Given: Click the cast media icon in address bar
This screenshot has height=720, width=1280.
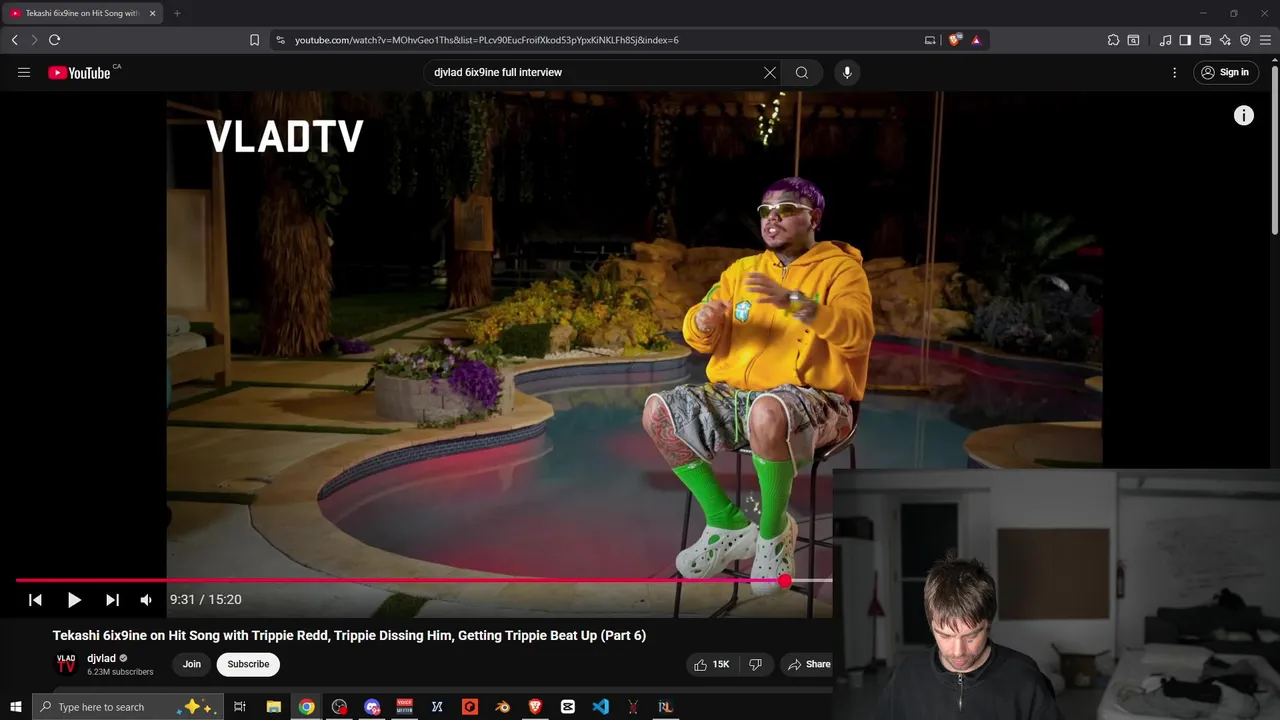Looking at the screenshot, I should [x=930, y=40].
